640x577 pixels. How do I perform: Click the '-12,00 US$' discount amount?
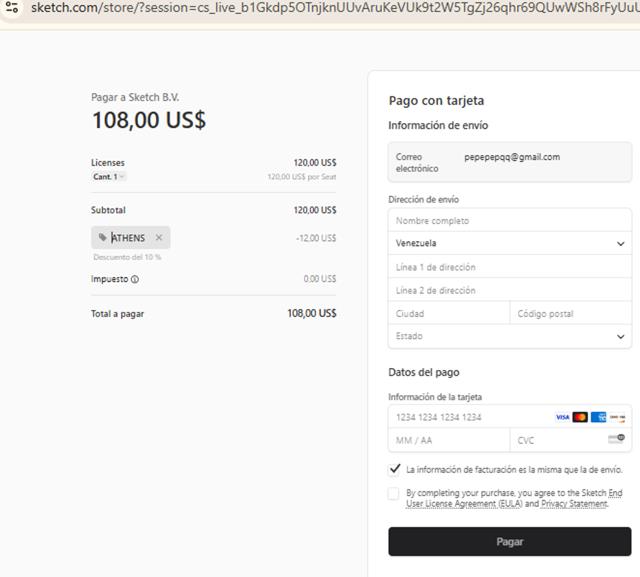point(316,238)
